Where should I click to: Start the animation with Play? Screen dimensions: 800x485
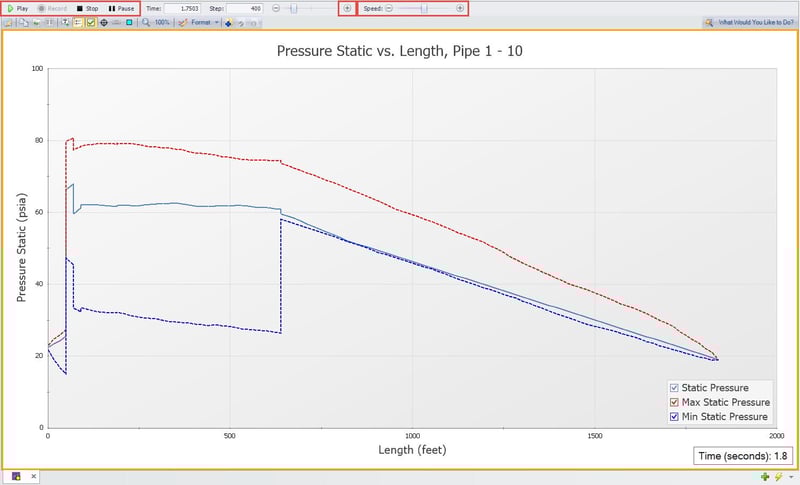(18, 8)
